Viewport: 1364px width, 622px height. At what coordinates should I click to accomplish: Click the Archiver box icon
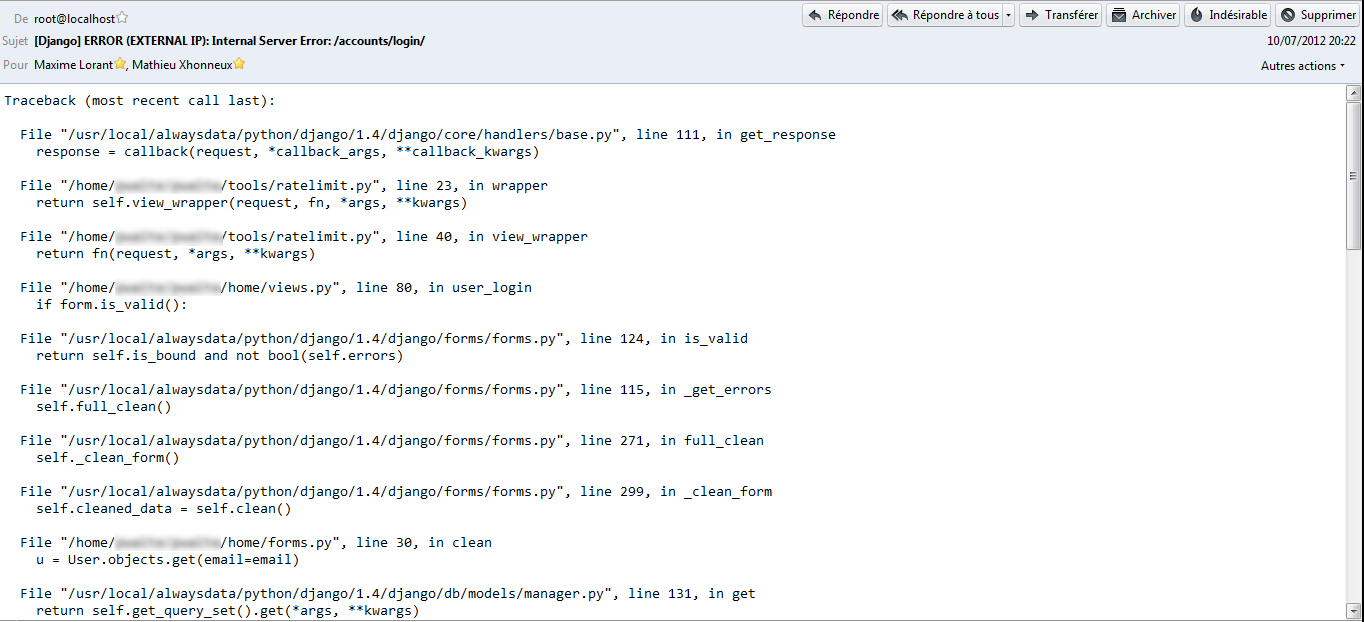[x=1119, y=15]
